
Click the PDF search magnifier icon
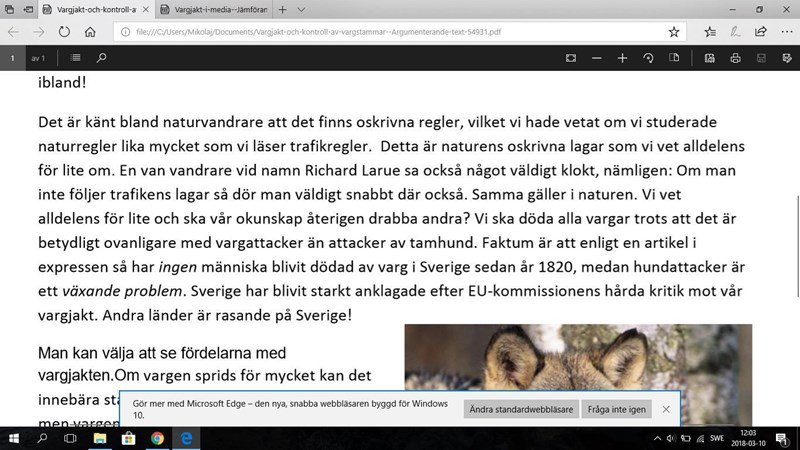tap(101, 58)
